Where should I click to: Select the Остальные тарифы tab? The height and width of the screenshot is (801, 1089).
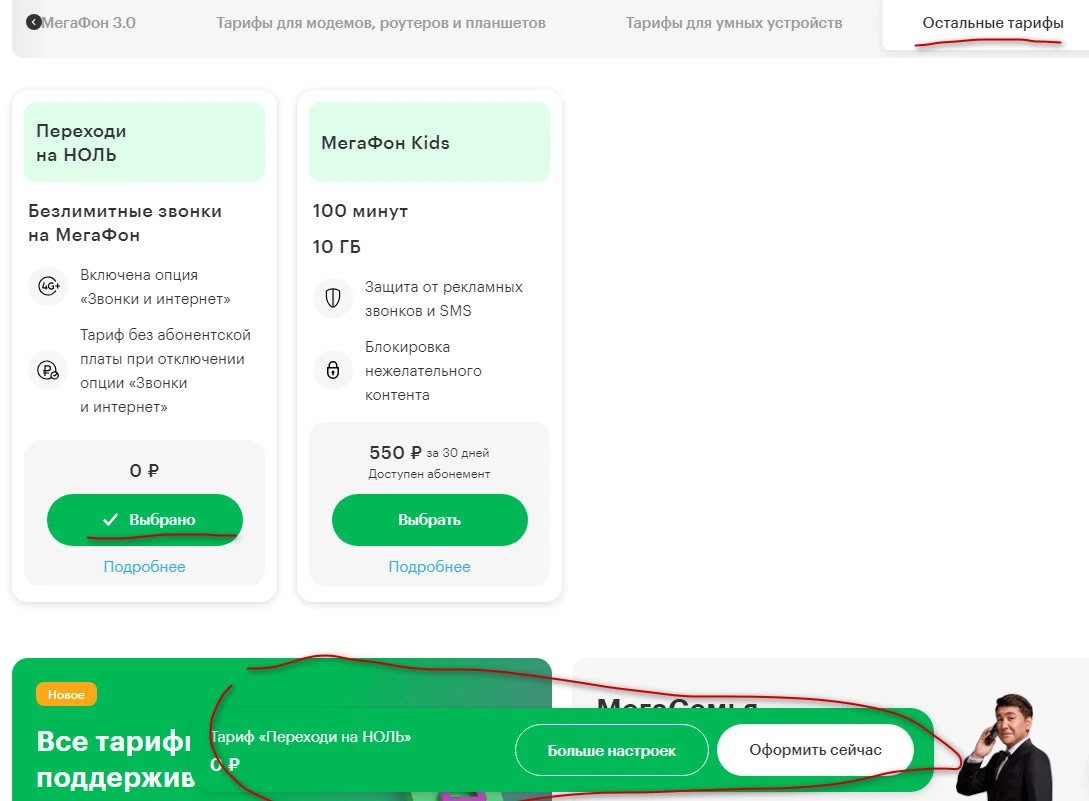coord(992,23)
